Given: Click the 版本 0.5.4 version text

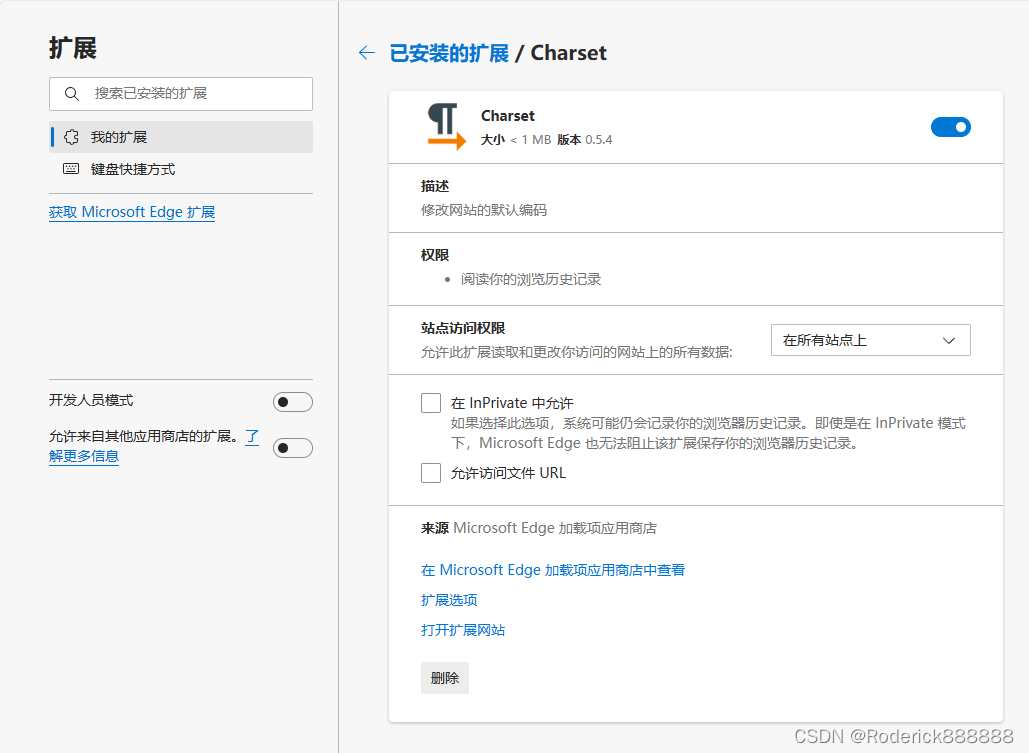Looking at the screenshot, I should tap(585, 140).
